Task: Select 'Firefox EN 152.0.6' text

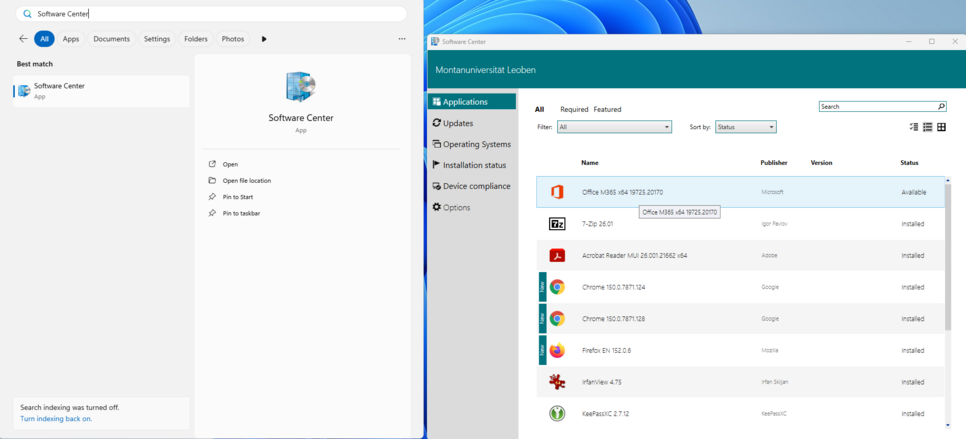Action: click(607, 350)
